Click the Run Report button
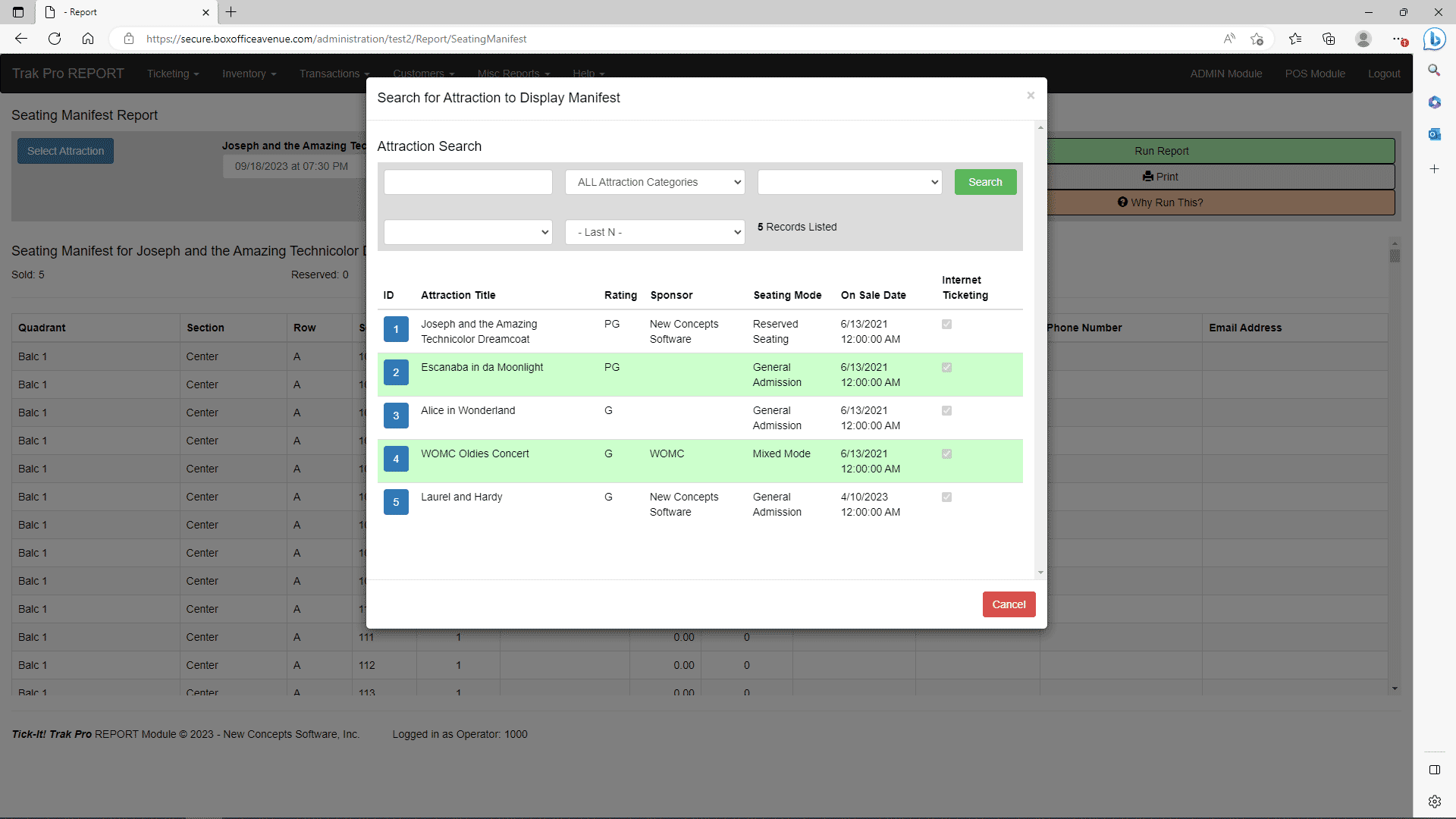This screenshot has height=819, width=1456. 1161,151
